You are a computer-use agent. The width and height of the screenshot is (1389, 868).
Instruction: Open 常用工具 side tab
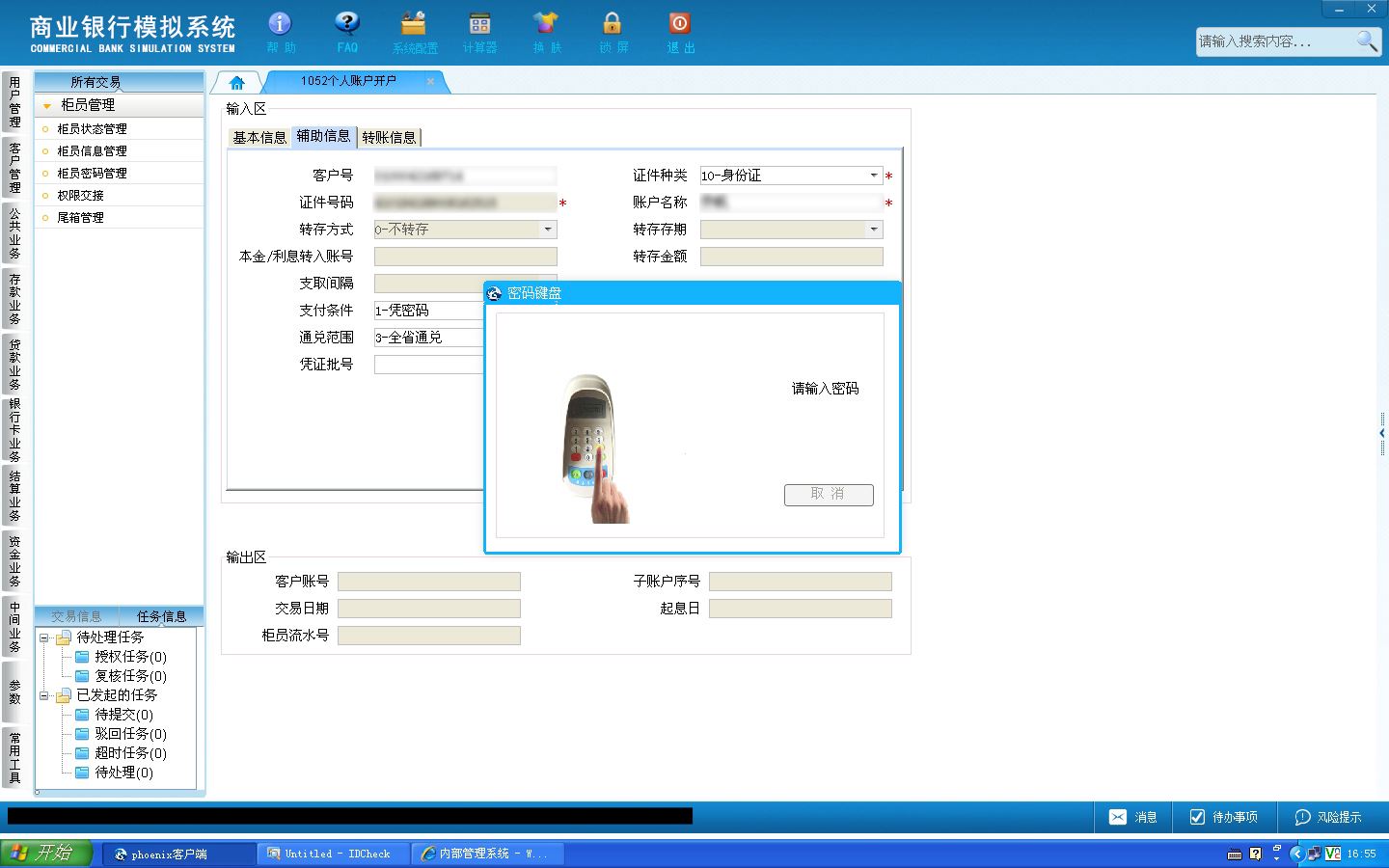click(14, 757)
